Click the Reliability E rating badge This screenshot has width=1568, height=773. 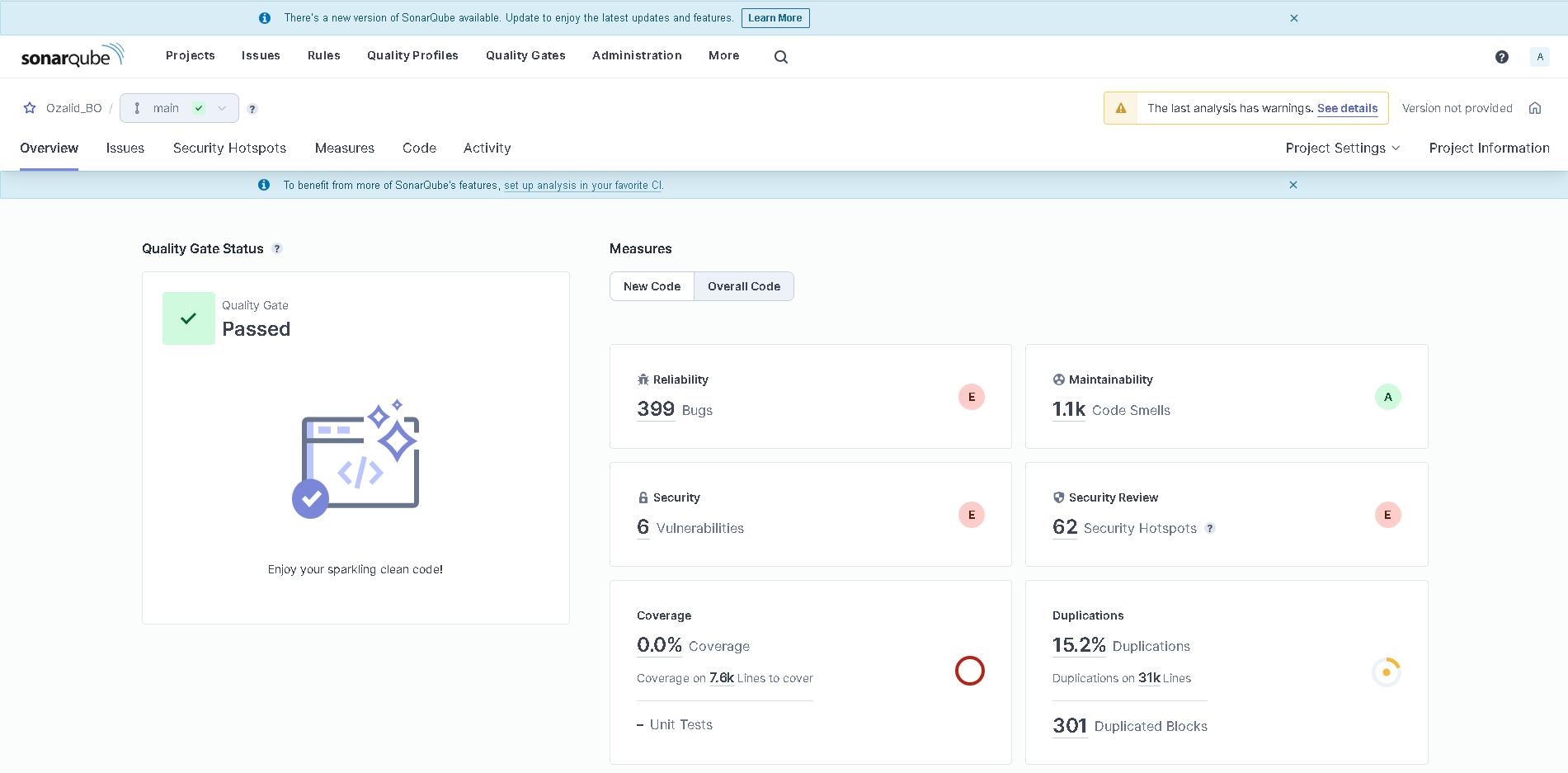tap(971, 397)
